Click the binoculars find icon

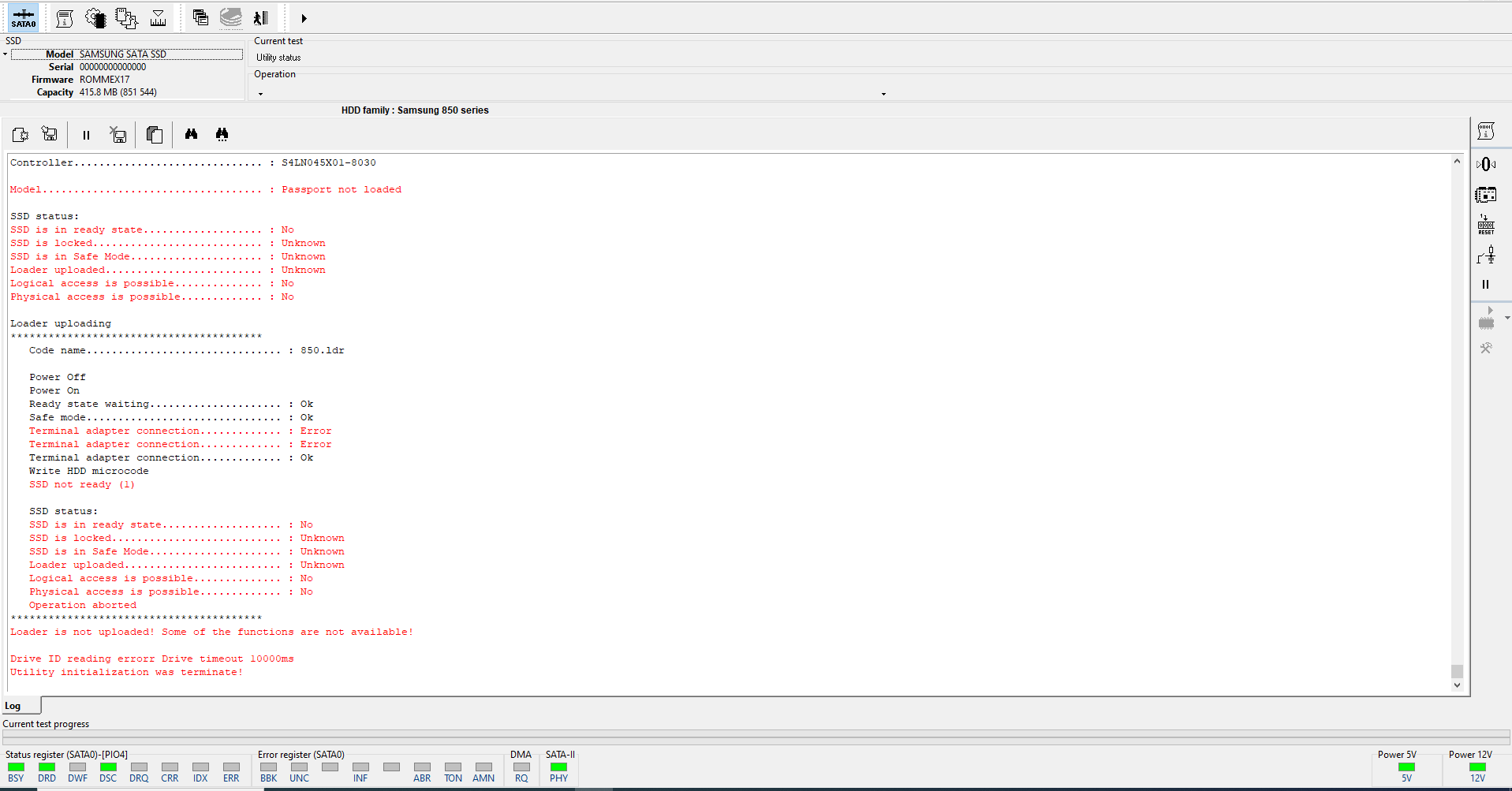point(191,134)
